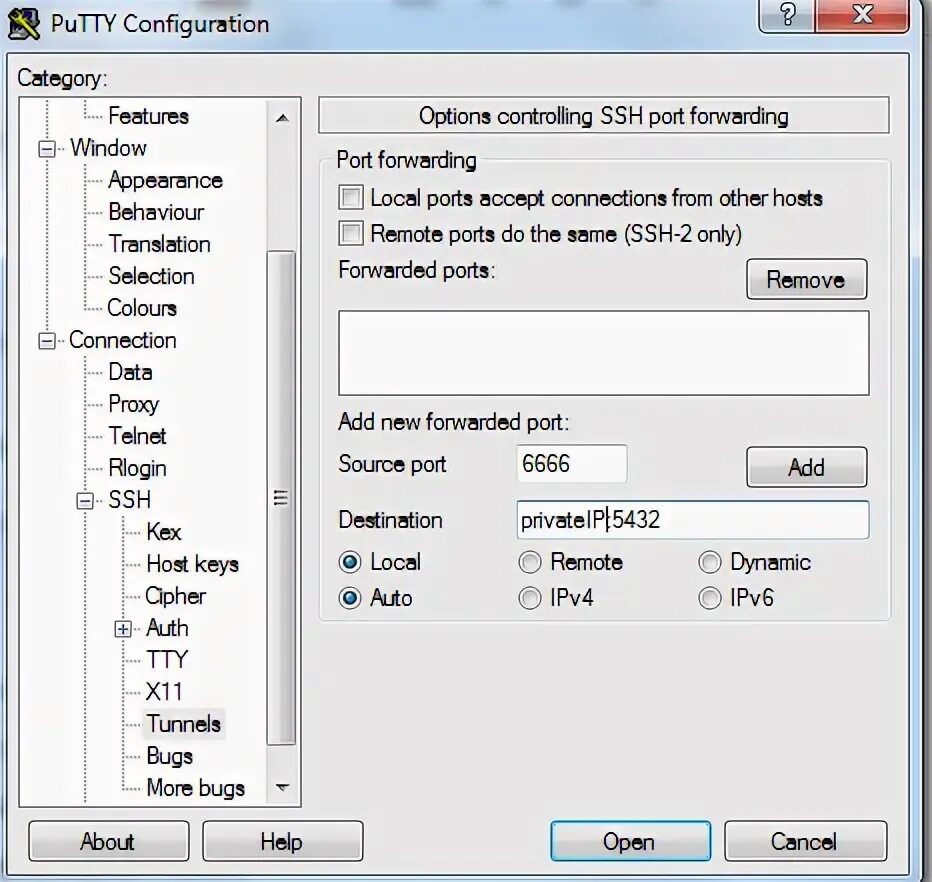Viewport: 932px width, 882px height.
Task: Click the Forwarded ports list box
Action: (603, 353)
